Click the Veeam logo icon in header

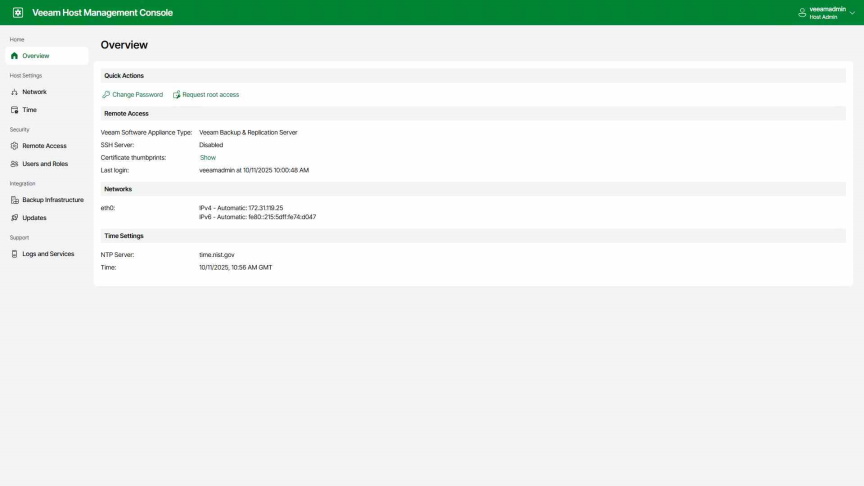[18, 13]
